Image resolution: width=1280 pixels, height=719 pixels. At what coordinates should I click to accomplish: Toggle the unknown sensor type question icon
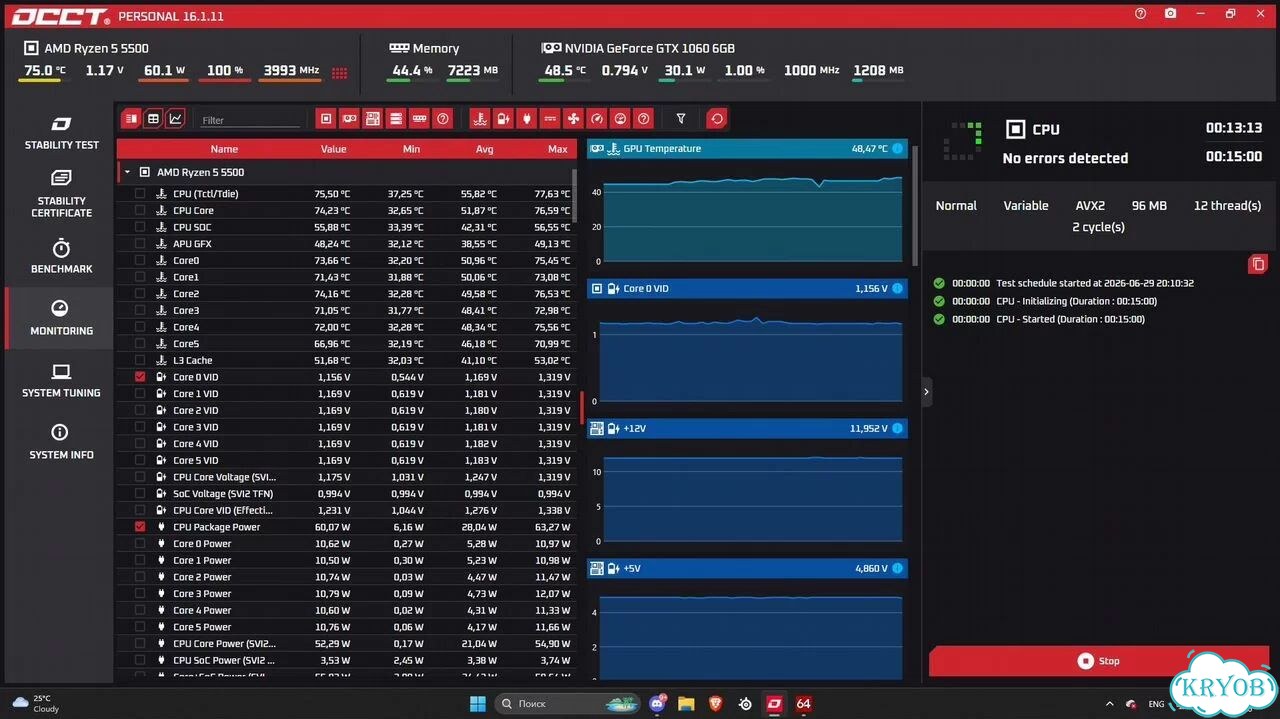coord(644,119)
